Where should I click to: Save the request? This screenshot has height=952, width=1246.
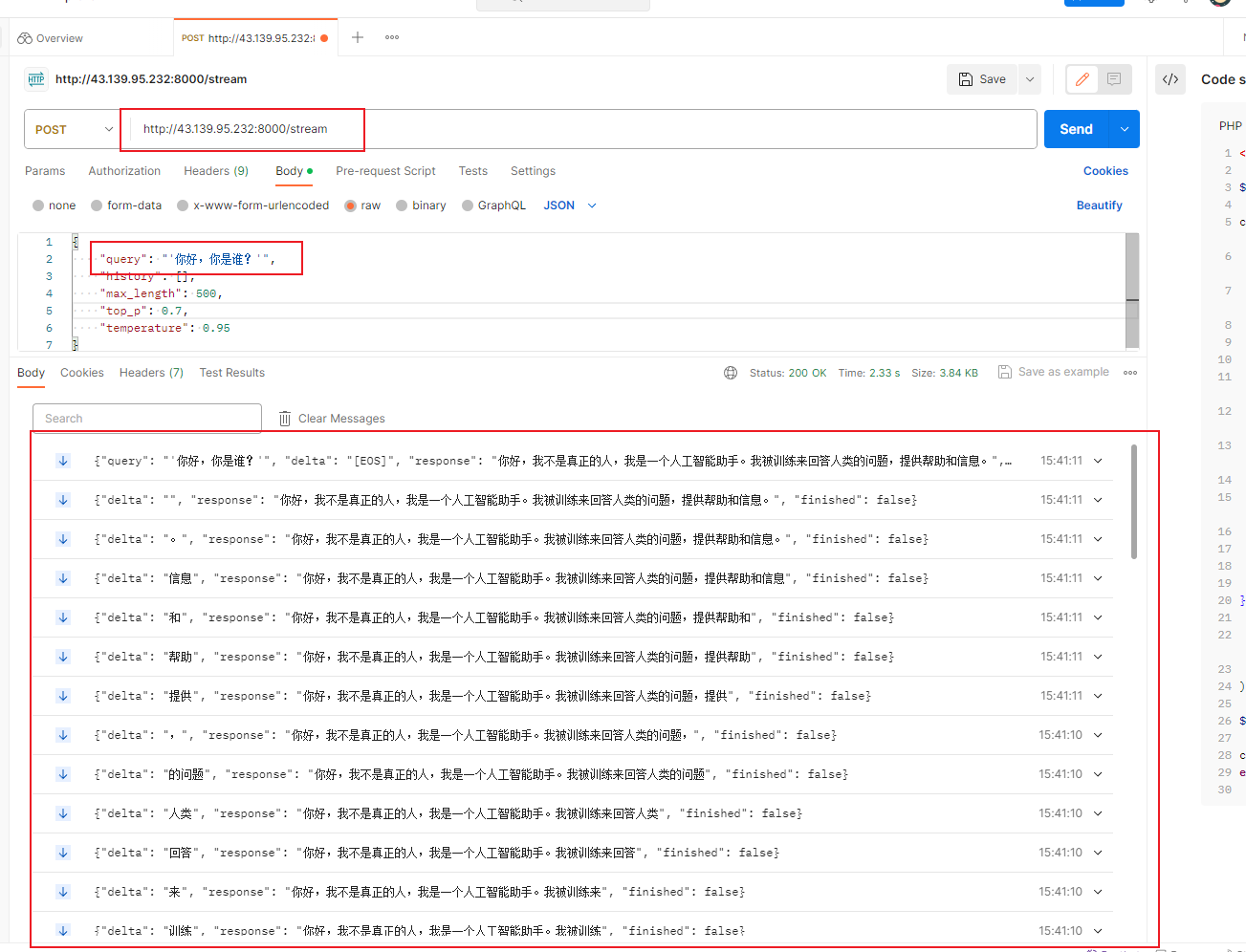[983, 79]
